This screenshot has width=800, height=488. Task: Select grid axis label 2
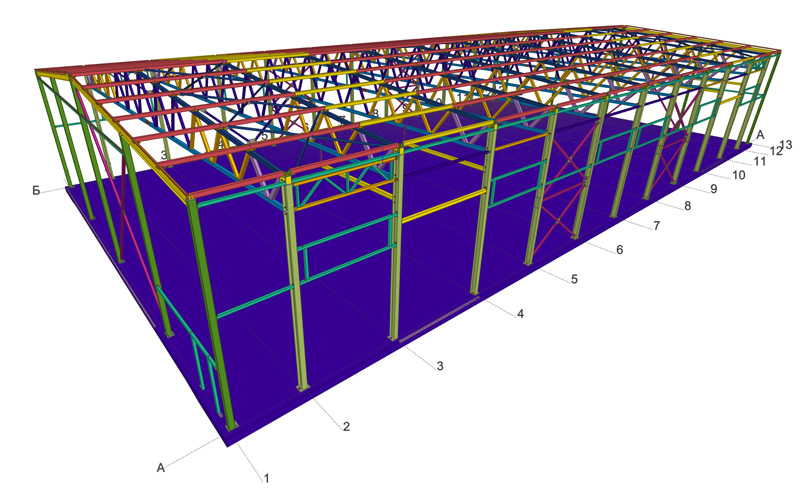pyautogui.click(x=346, y=427)
